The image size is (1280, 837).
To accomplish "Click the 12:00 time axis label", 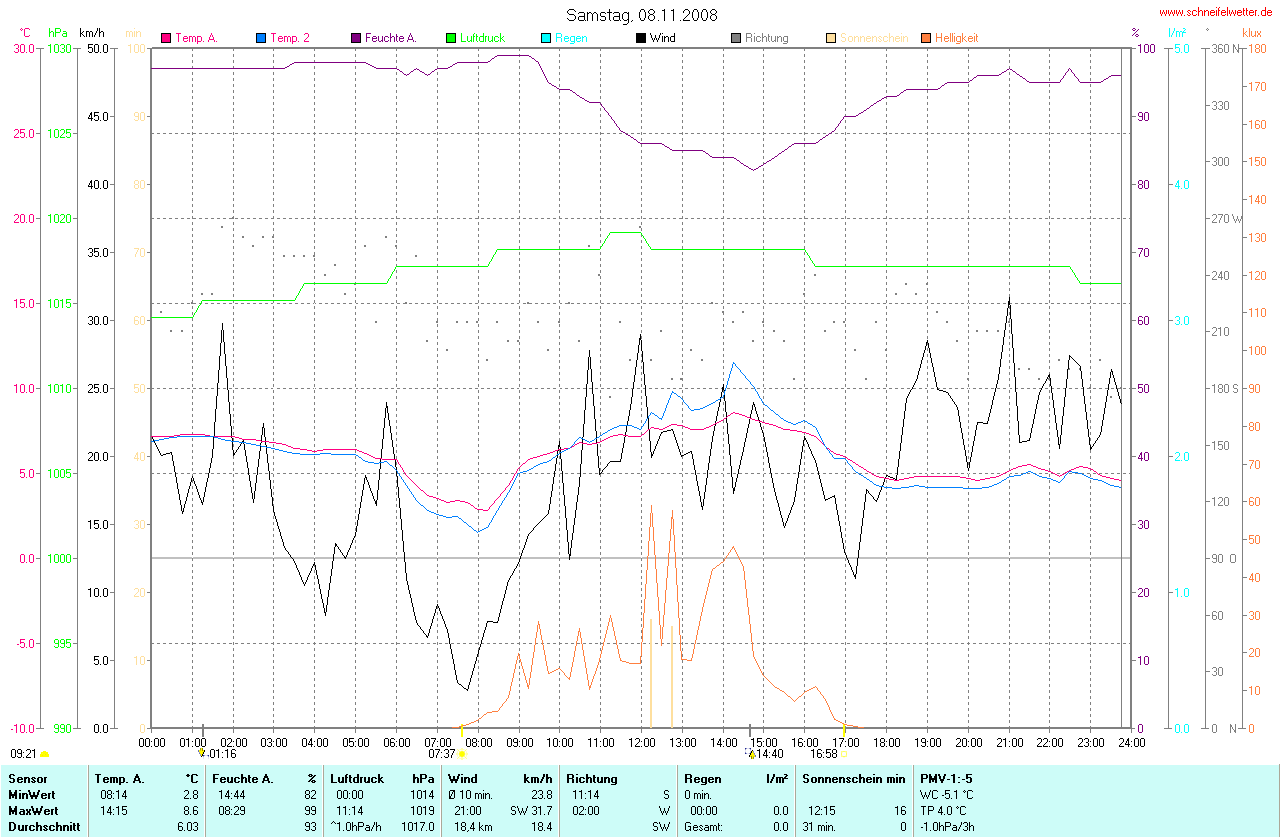I will click(x=641, y=742).
